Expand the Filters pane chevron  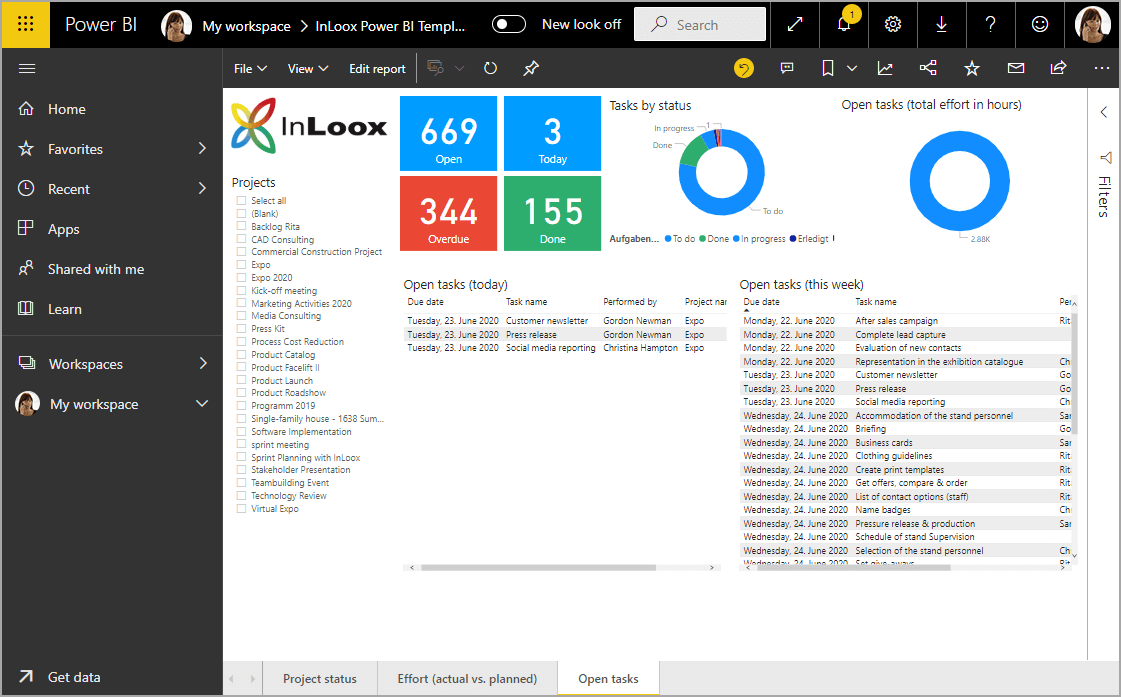click(x=1104, y=112)
